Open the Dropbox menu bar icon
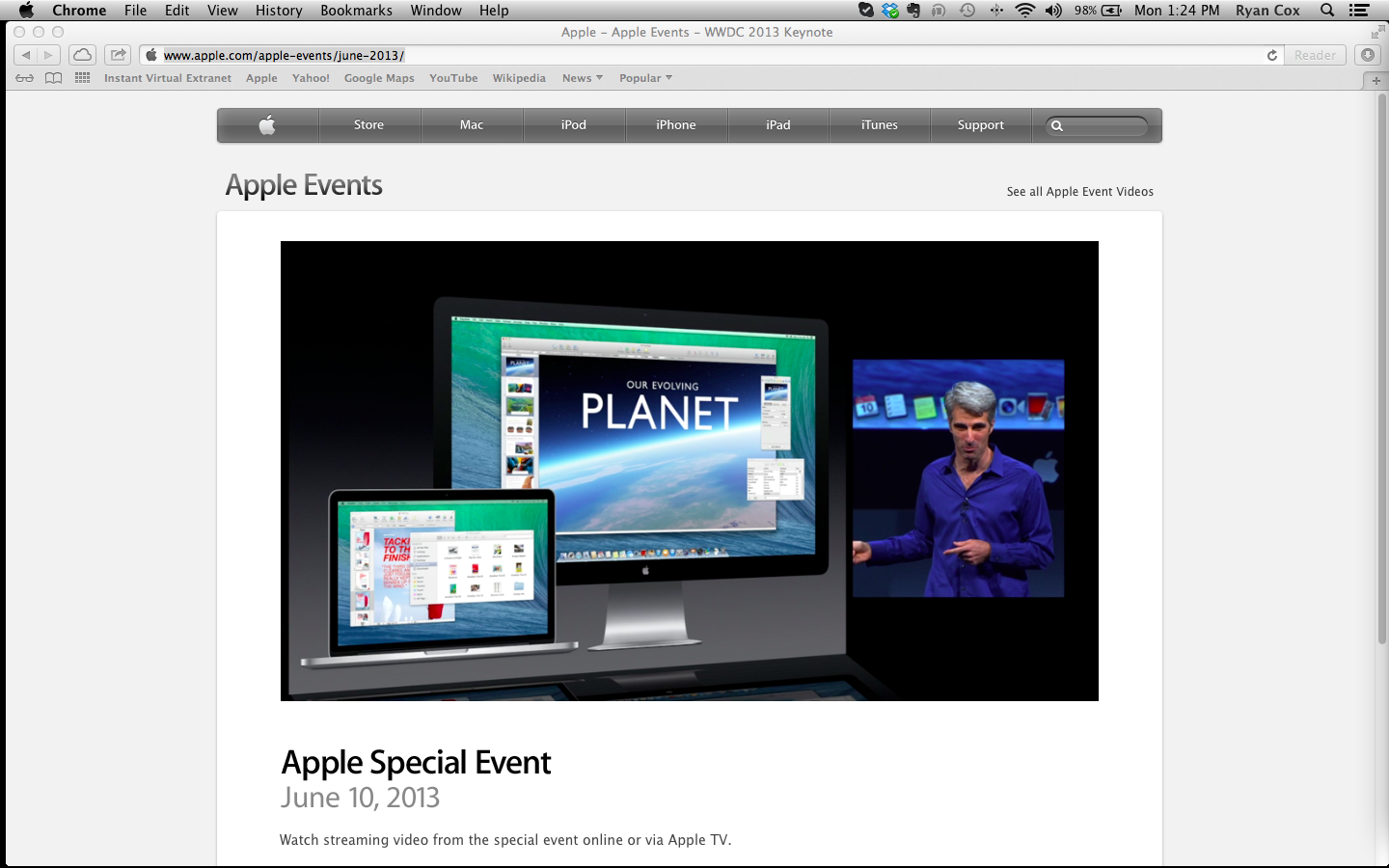The image size is (1389, 868). 889,11
